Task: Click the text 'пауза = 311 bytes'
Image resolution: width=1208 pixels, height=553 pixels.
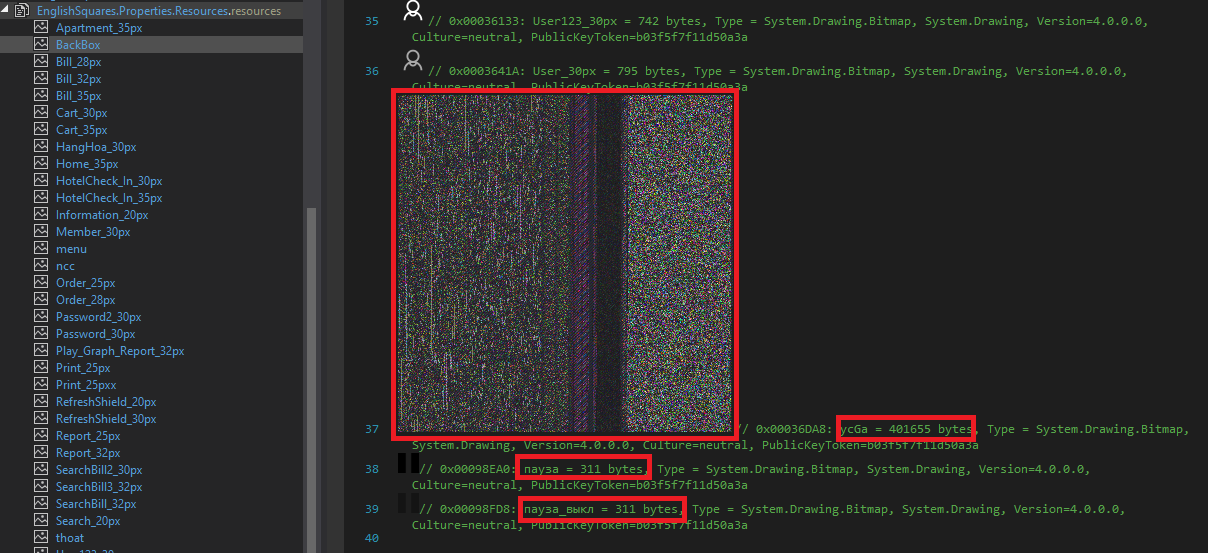Action: click(586, 469)
